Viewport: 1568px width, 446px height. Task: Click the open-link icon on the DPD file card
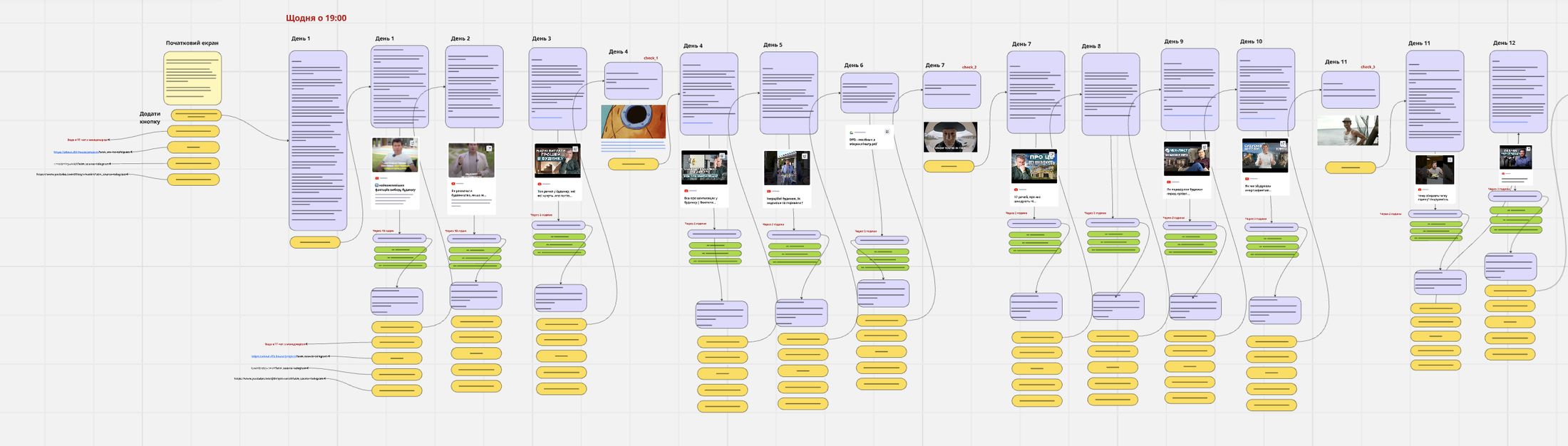pyautogui.click(x=887, y=132)
